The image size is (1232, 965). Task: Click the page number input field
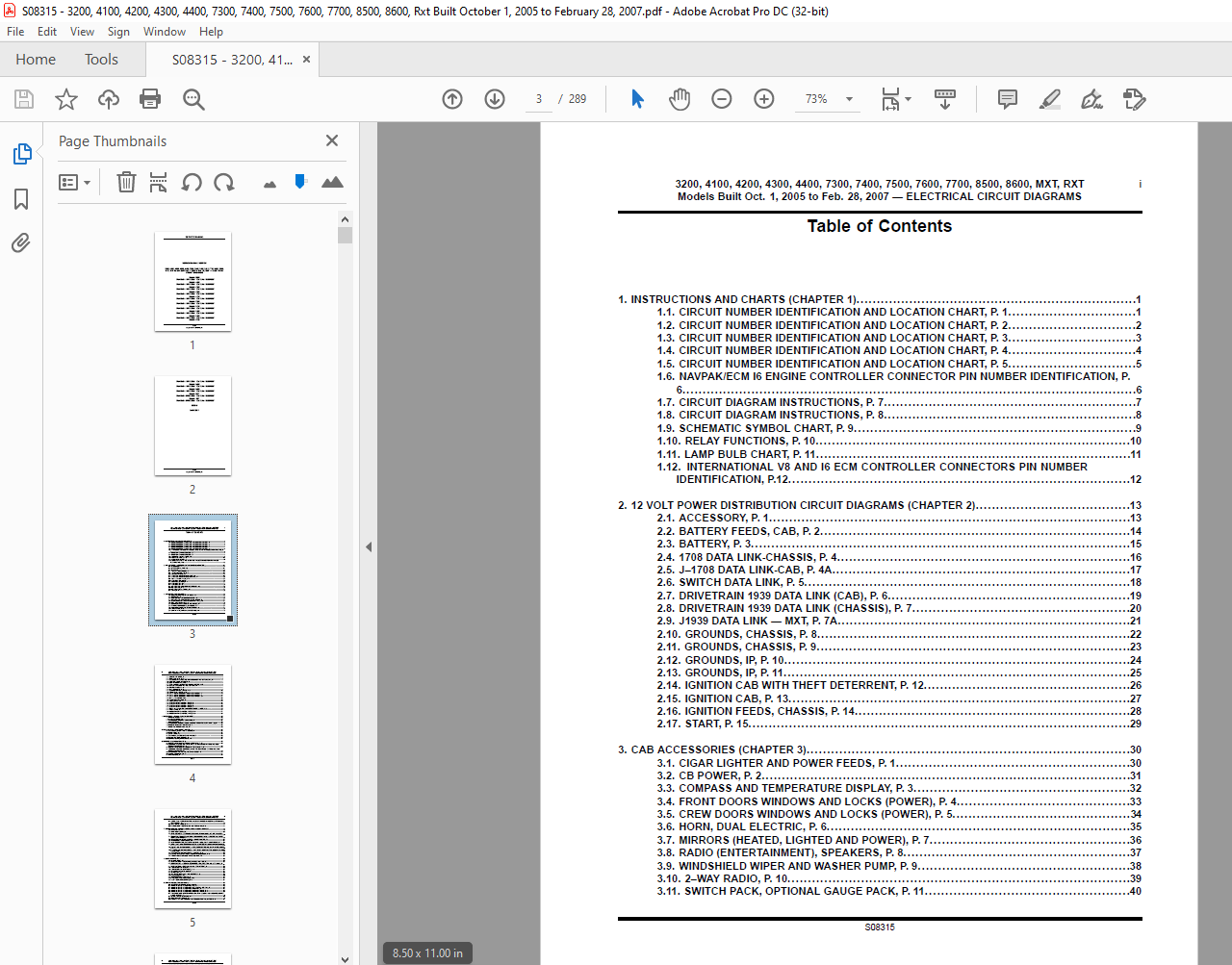(539, 99)
